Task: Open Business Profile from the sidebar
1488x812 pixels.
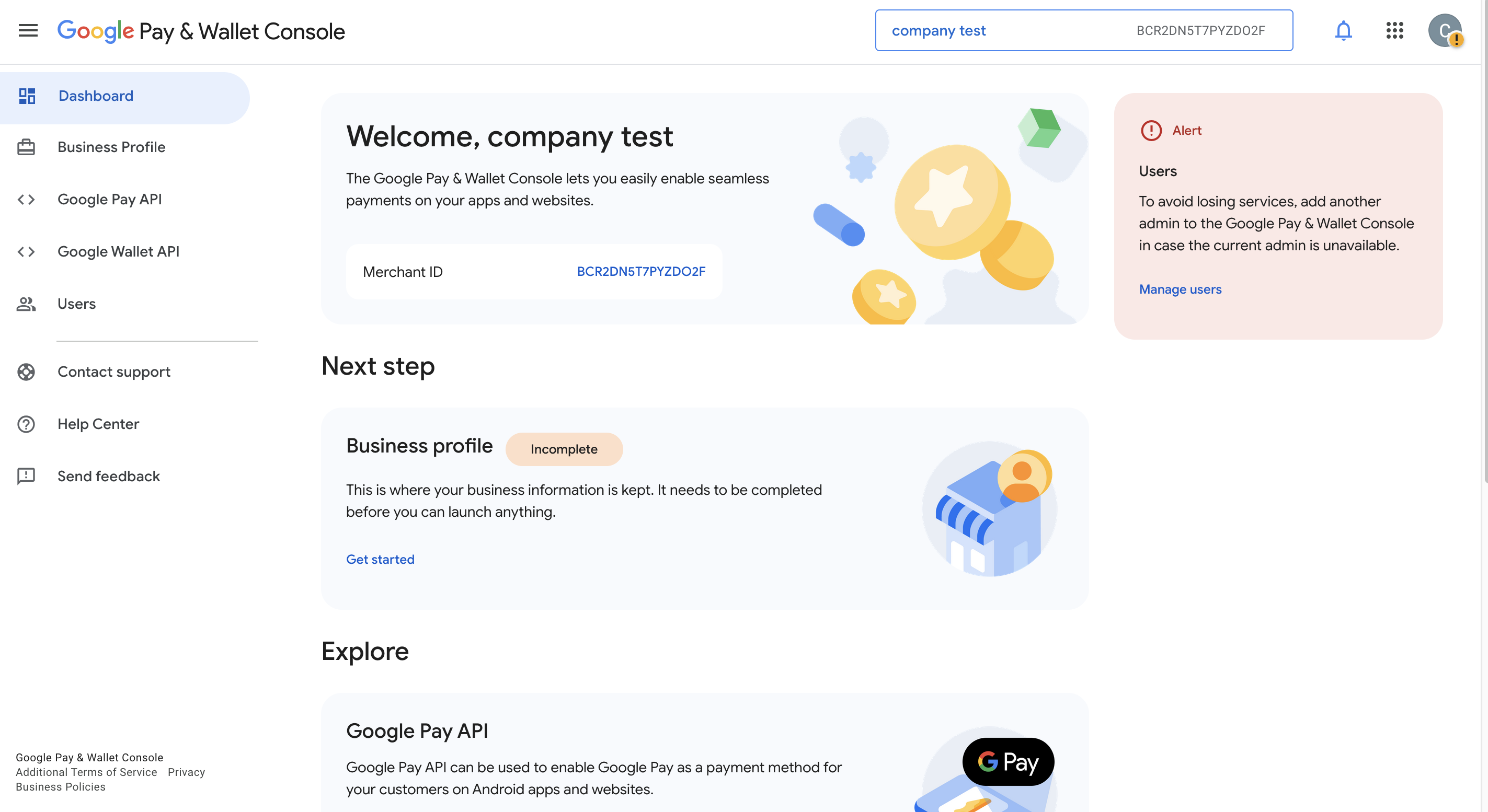Action: point(111,147)
